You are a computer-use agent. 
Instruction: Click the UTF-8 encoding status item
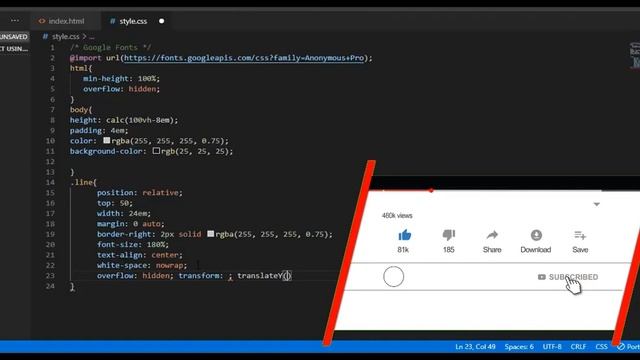pos(552,347)
